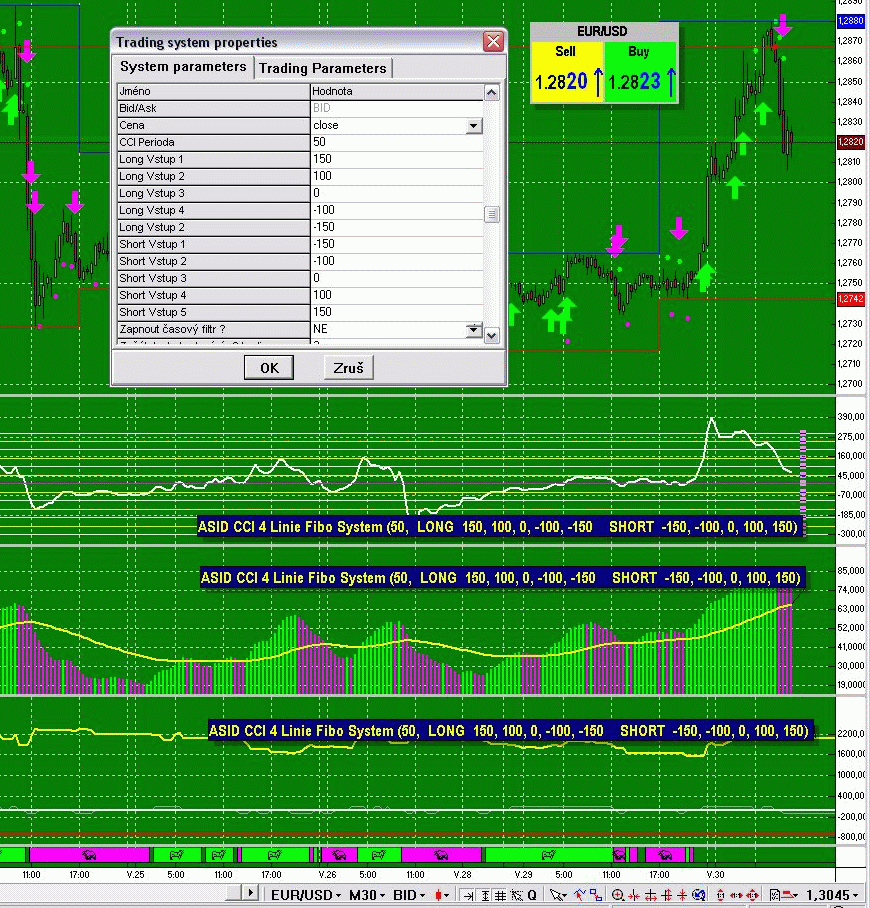Click the zoom-in magnifier icon in toolbar
870x908 pixels.
click(618, 895)
